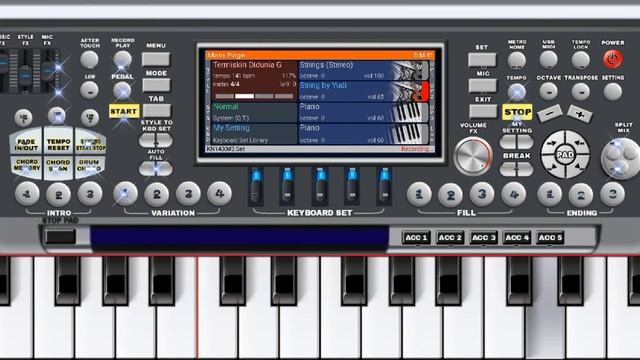Trigger Ending 2 button
Viewport: 640px width, 360px height.
coord(581,195)
